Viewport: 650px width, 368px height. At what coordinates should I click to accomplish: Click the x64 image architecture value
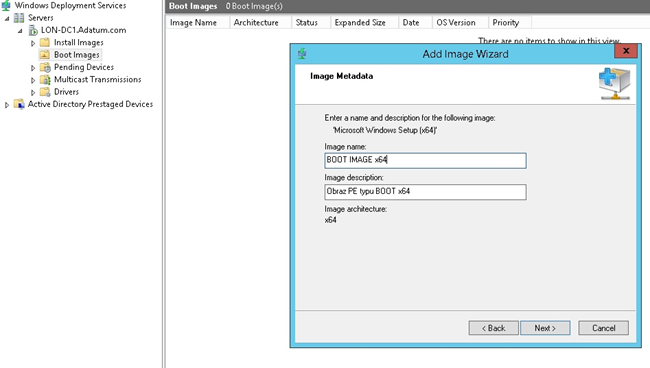330,220
